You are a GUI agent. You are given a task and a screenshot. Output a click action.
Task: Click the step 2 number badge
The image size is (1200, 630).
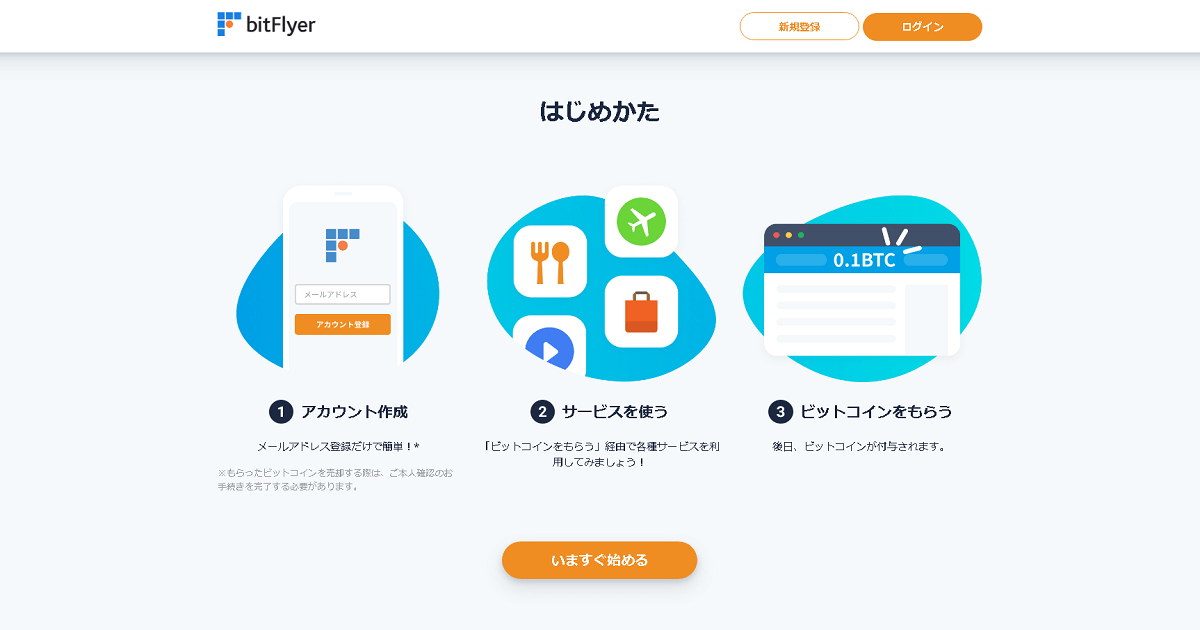[543, 412]
